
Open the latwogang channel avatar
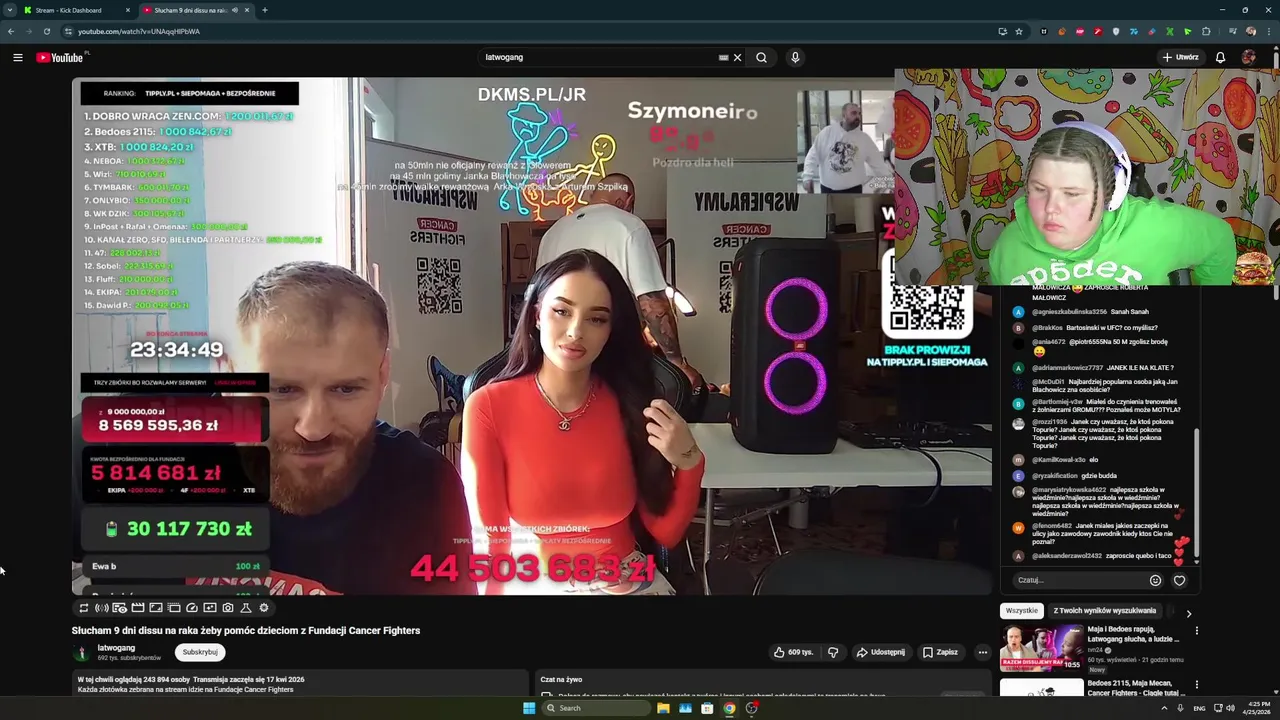pyautogui.click(x=81, y=653)
